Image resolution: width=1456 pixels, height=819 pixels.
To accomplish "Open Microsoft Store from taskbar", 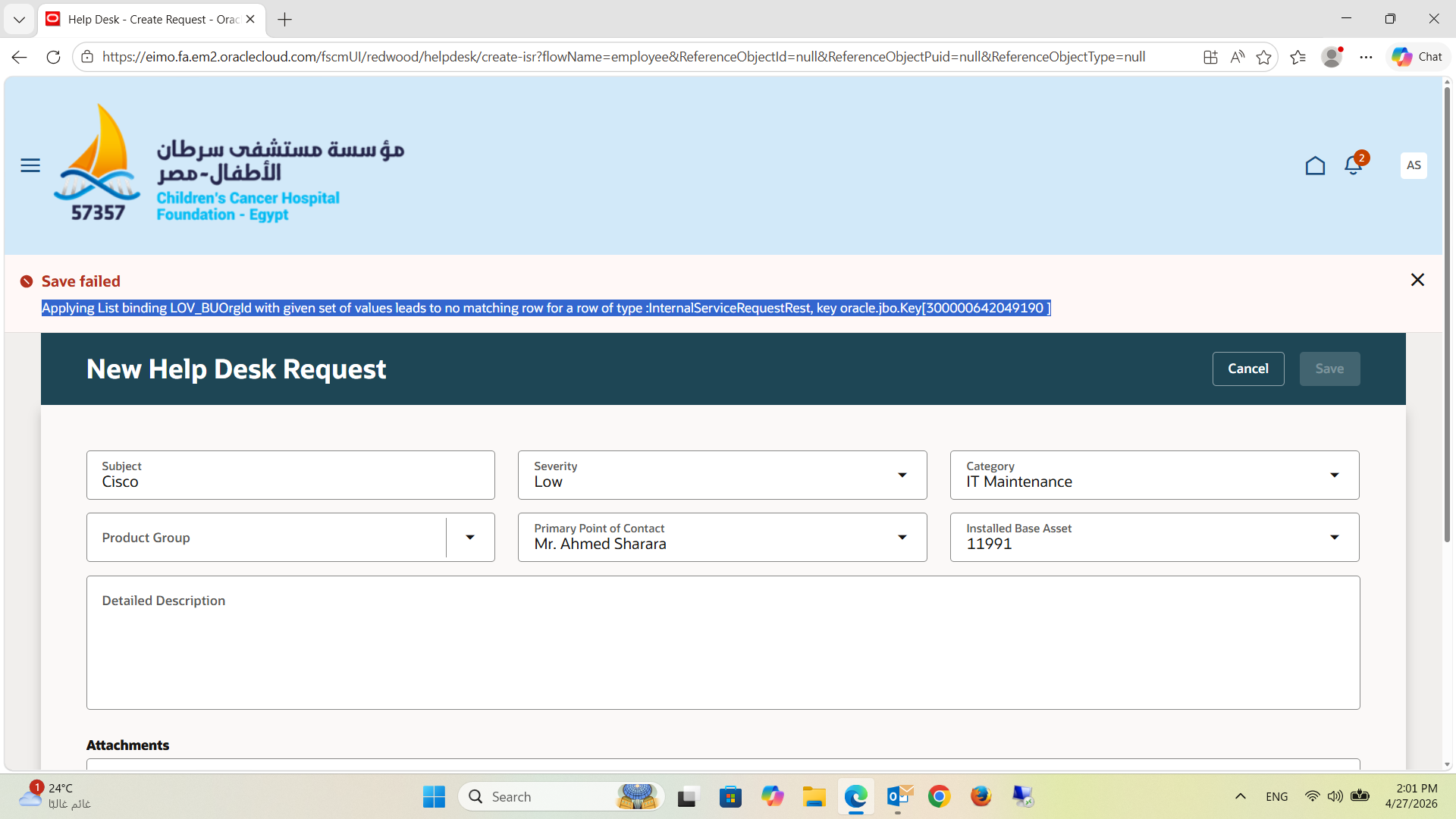I will pyautogui.click(x=730, y=797).
